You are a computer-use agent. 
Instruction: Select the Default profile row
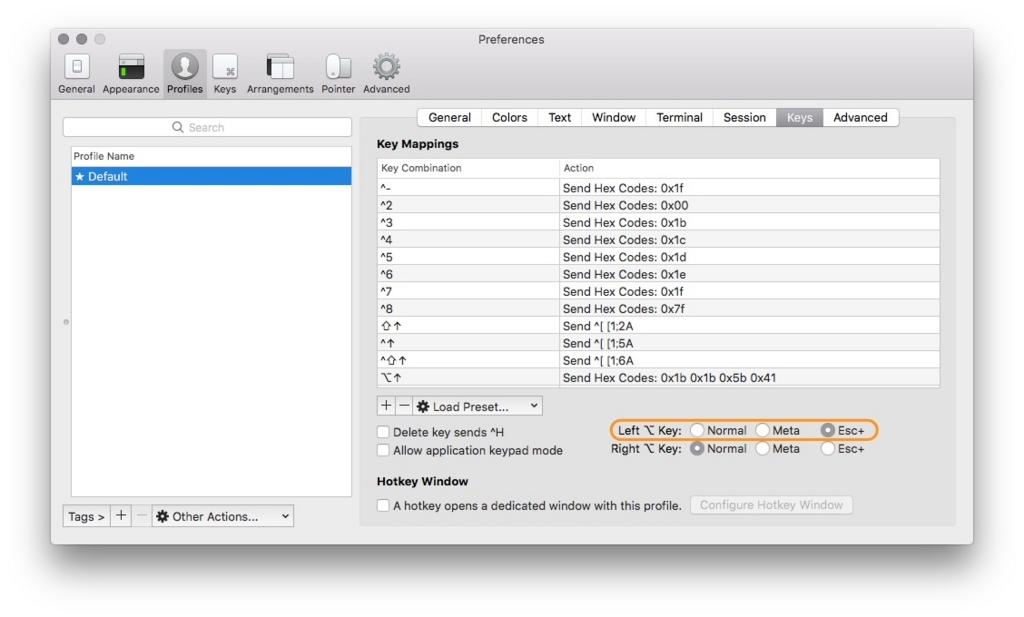pyautogui.click(x=212, y=176)
